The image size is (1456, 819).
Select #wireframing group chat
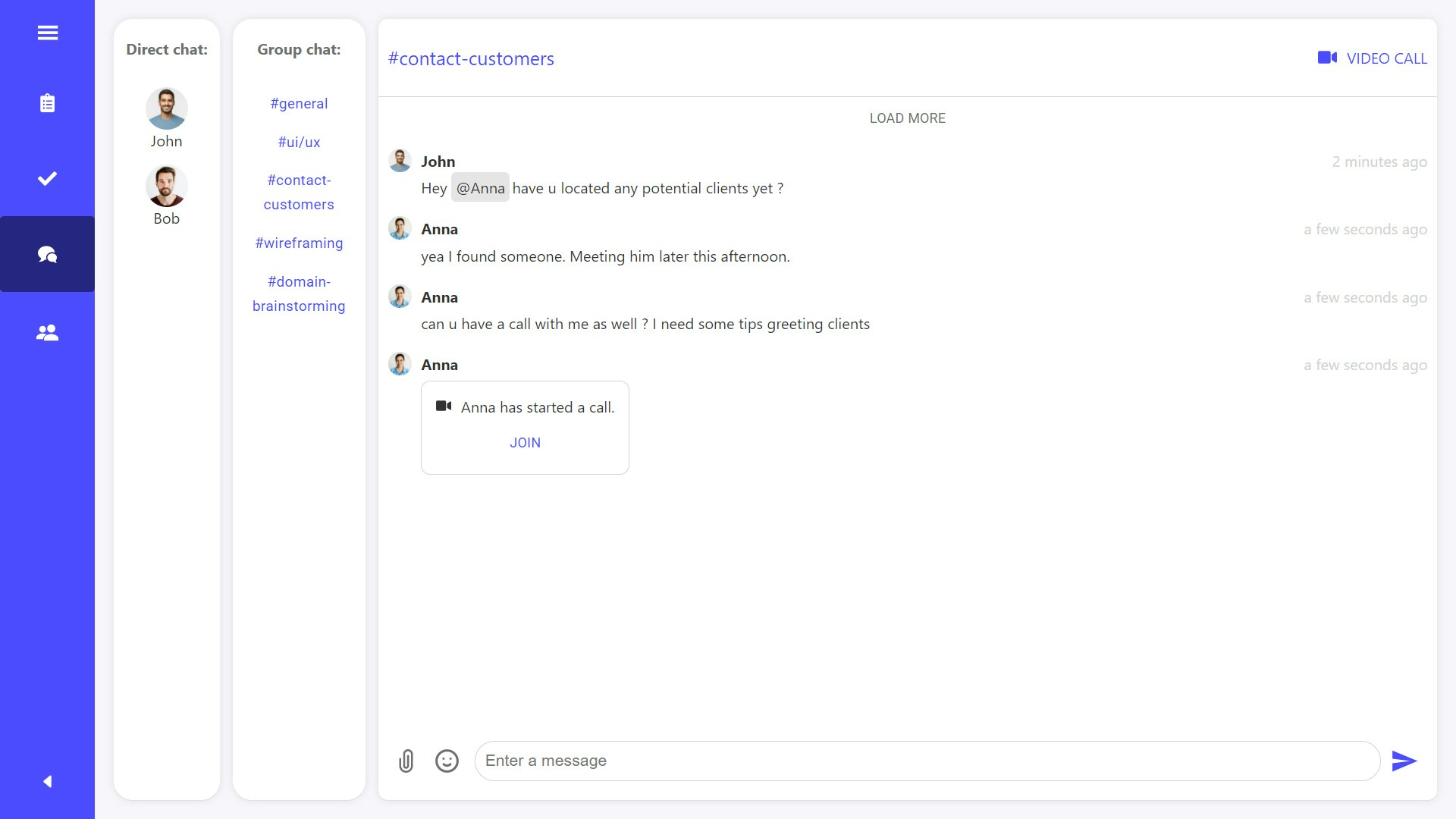pos(299,243)
